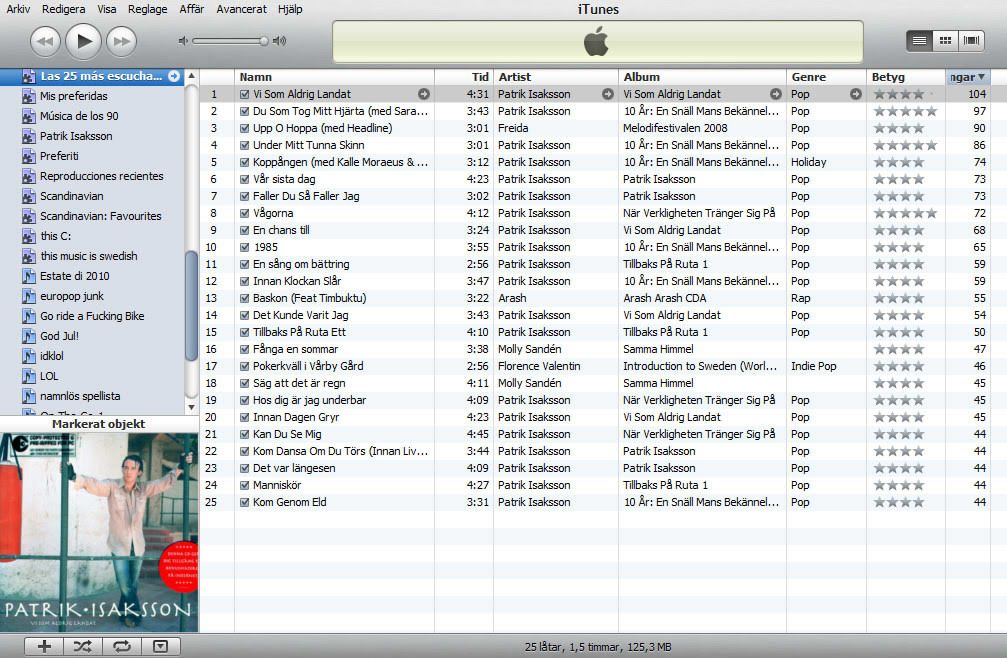Image resolution: width=1007 pixels, height=658 pixels.
Task: Uncheck the Kan Du Se Mig checkbox
Action: point(244,434)
